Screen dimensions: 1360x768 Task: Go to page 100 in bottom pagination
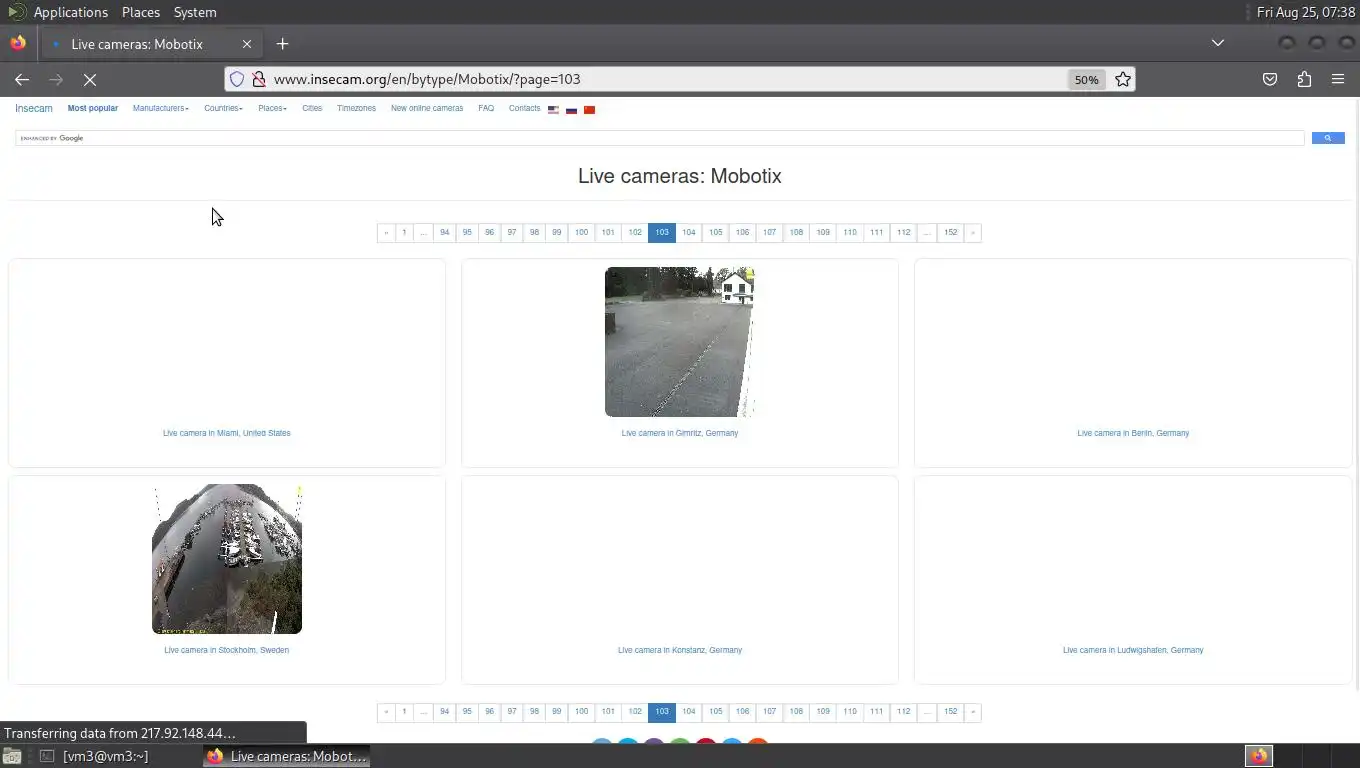(581, 712)
